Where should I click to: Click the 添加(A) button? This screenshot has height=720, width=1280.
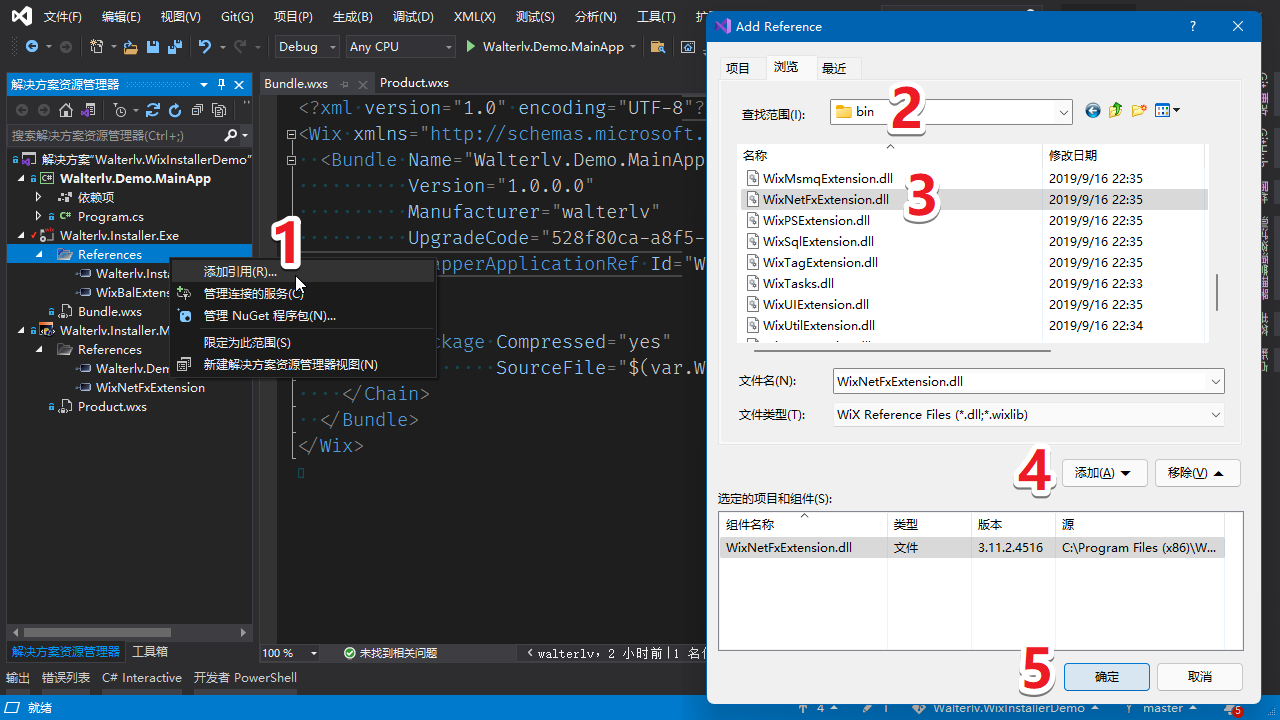click(1104, 473)
